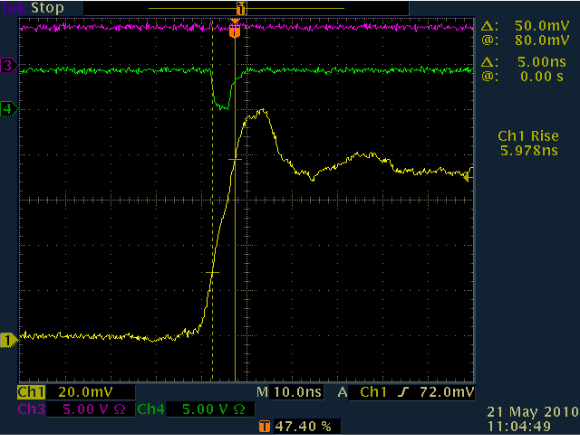580x435 pixels.
Task: Click the Ch1 yellow ground marker
Action: tap(9, 340)
